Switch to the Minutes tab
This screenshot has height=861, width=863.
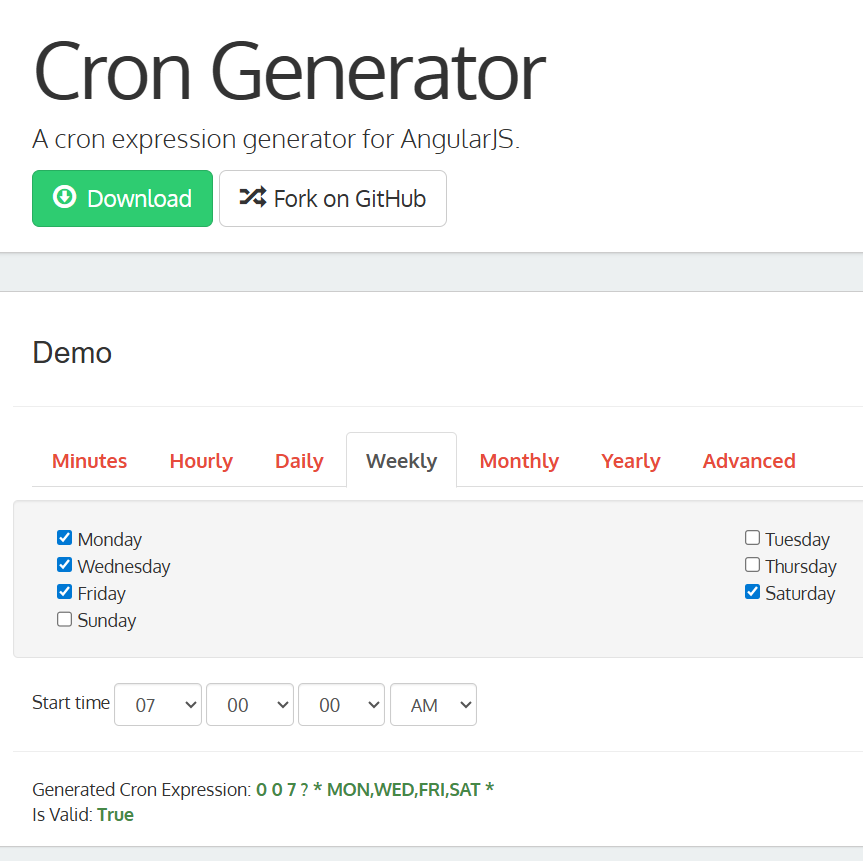[89, 461]
